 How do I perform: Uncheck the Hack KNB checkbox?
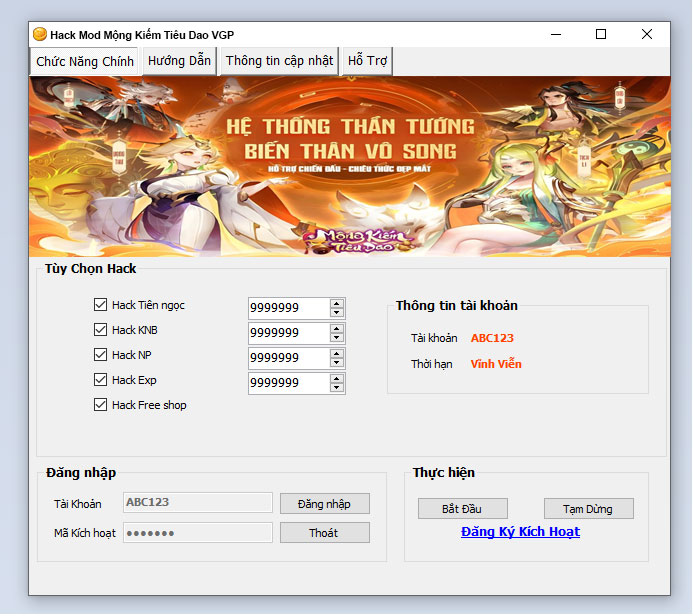click(x=100, y=330)
